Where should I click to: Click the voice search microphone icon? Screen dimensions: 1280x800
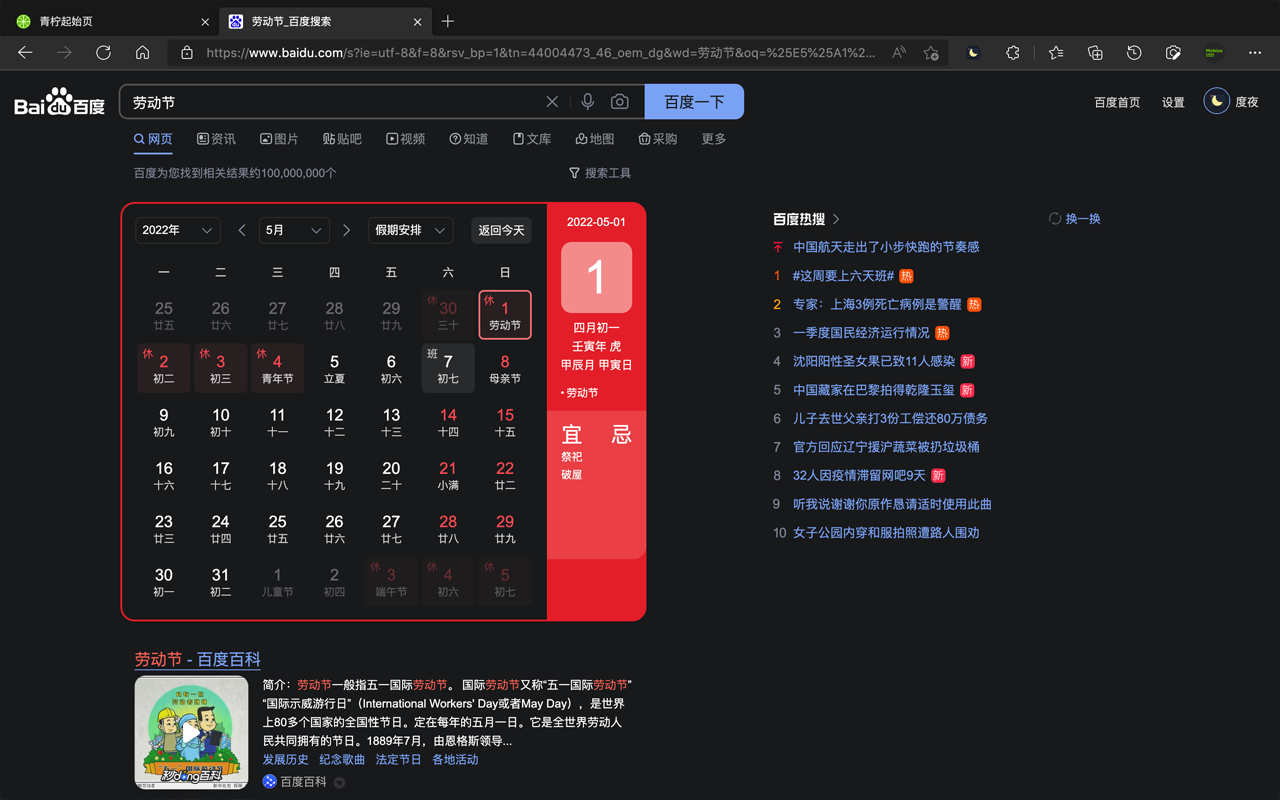pyautogui.click(x=588, y=102)
